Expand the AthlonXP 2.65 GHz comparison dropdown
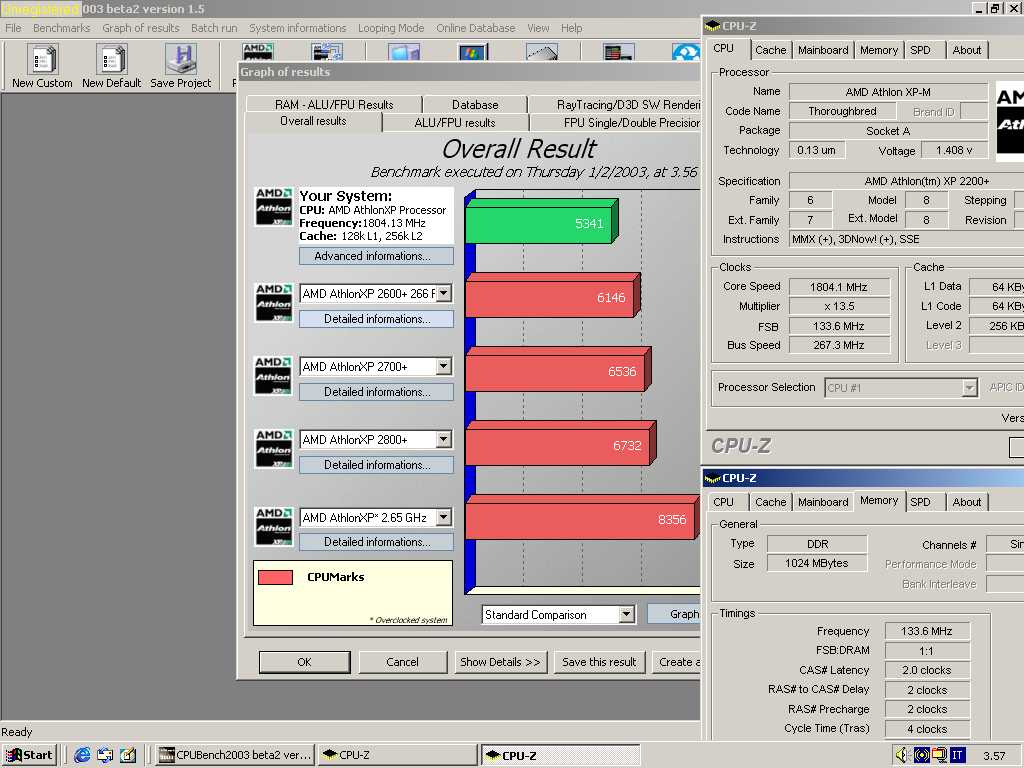Viewport: 1024px width, 768px height. click(443, 517)
